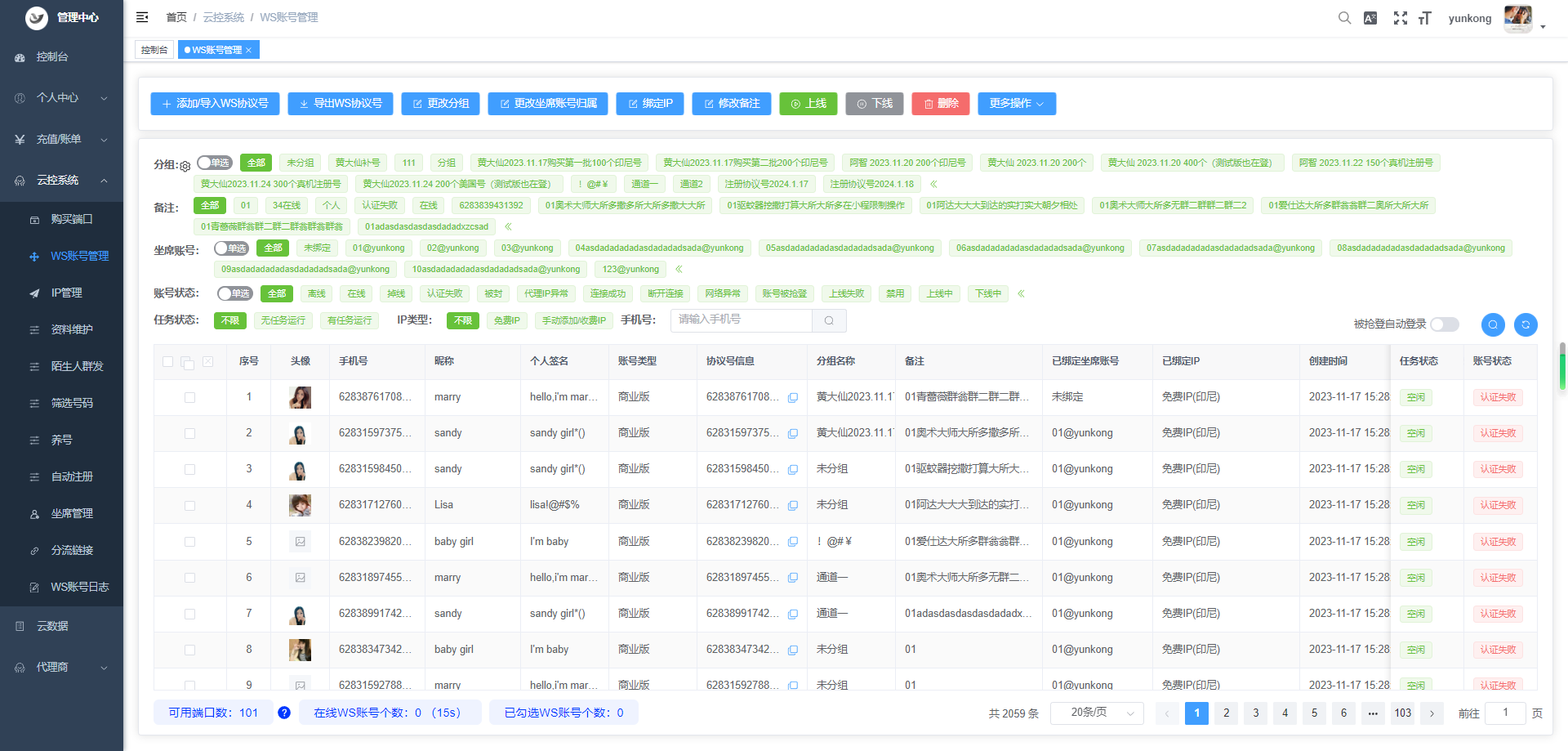Click the blue circular refresh button

[1526, 324]
